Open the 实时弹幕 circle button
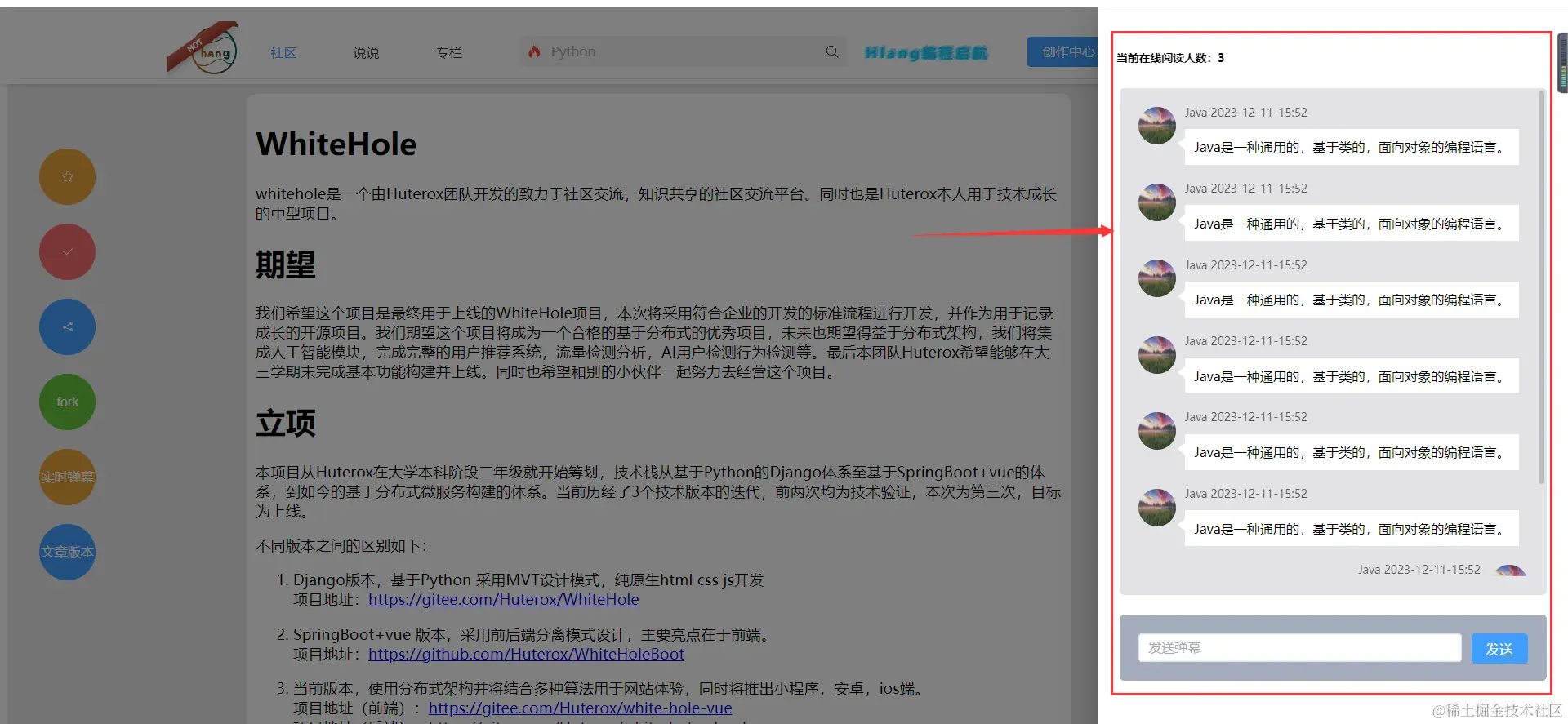 point(67,477)
